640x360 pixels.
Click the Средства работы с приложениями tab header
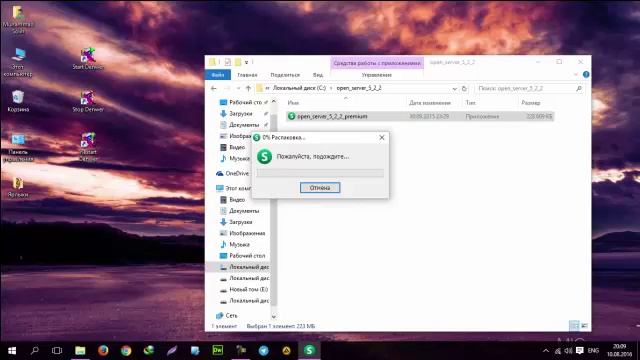(377, 63)
